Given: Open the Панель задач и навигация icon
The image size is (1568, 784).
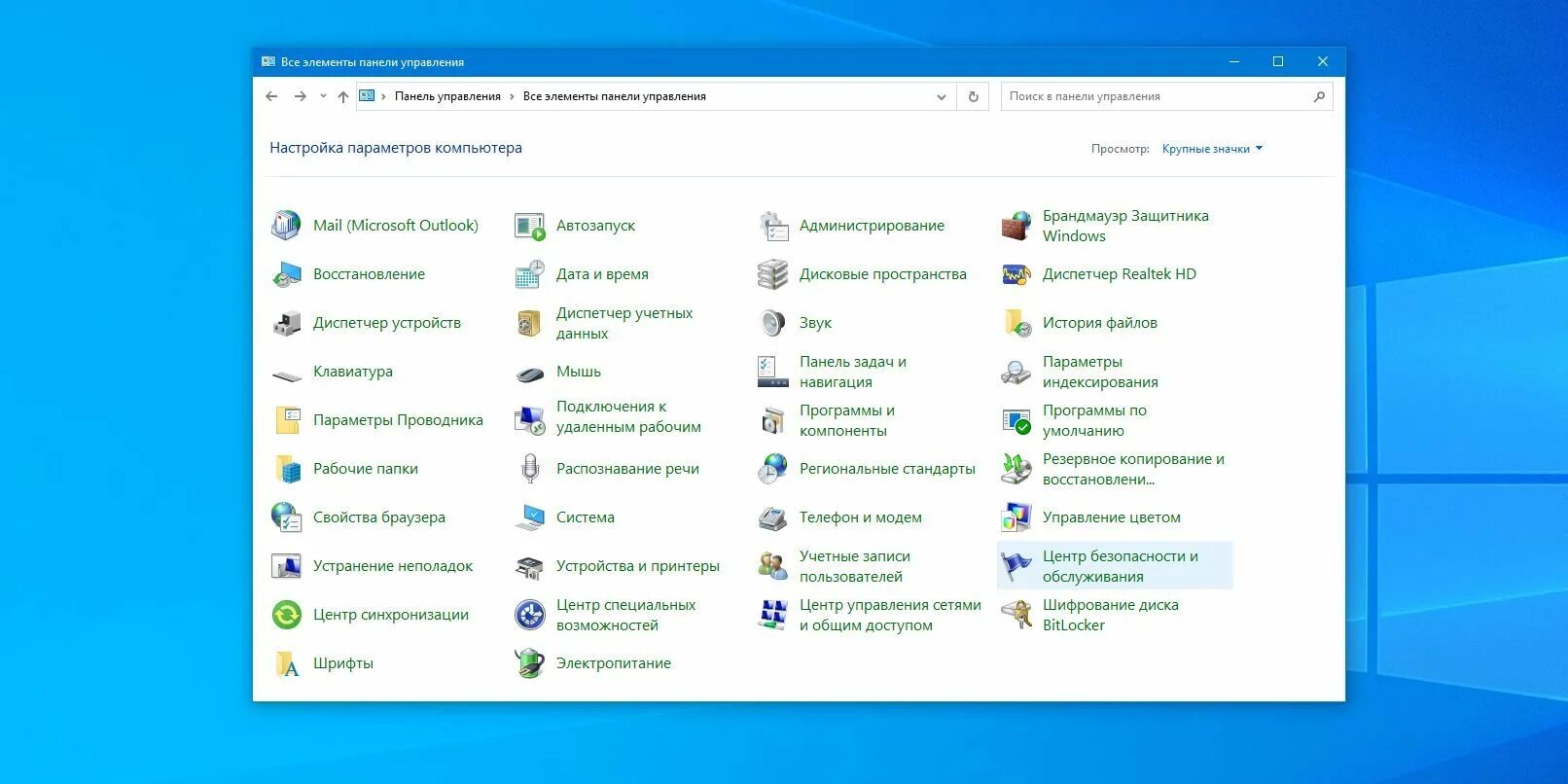Looking at the screenshot, I should click(772, 372).
